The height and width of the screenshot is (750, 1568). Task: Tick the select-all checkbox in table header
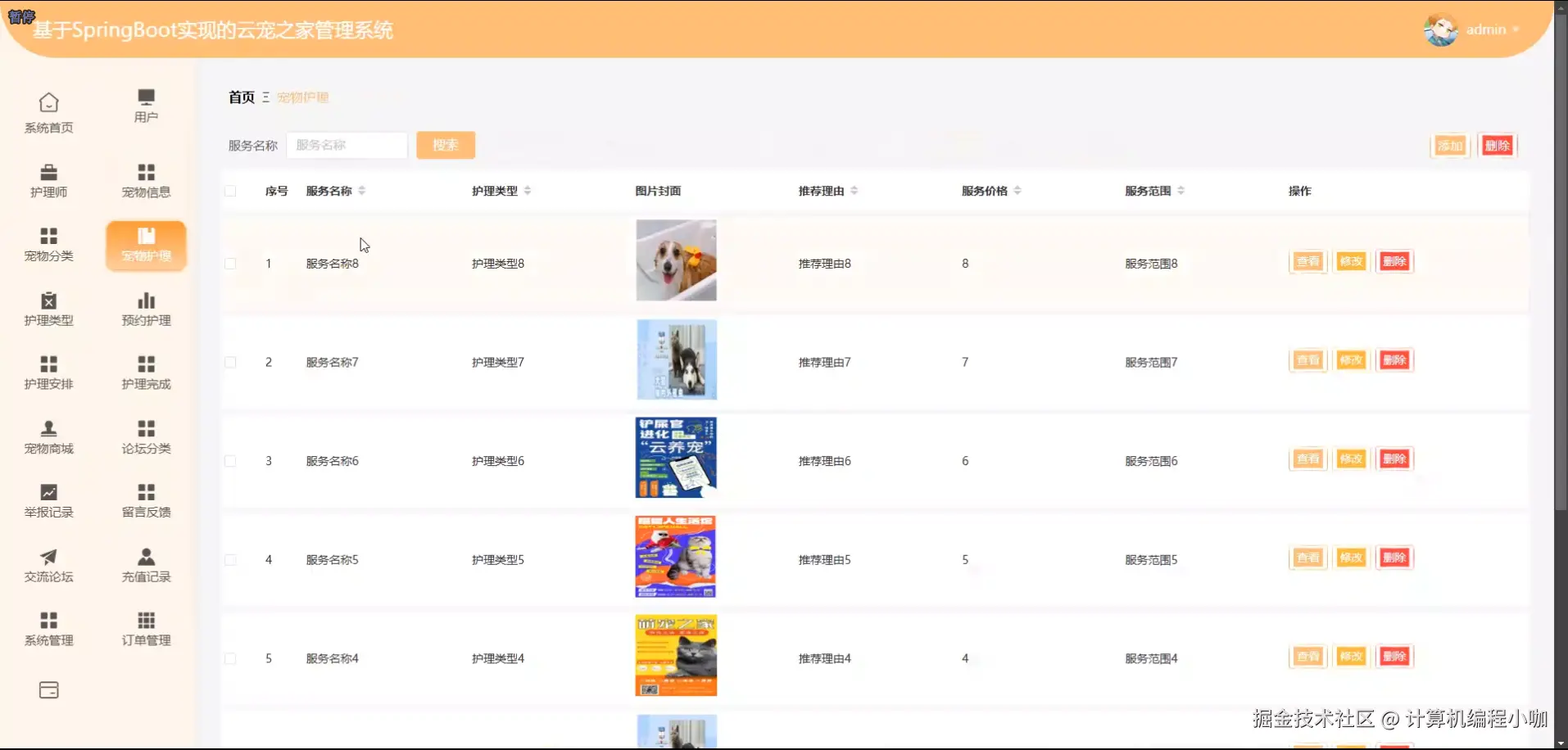click(x=230, y=191)
